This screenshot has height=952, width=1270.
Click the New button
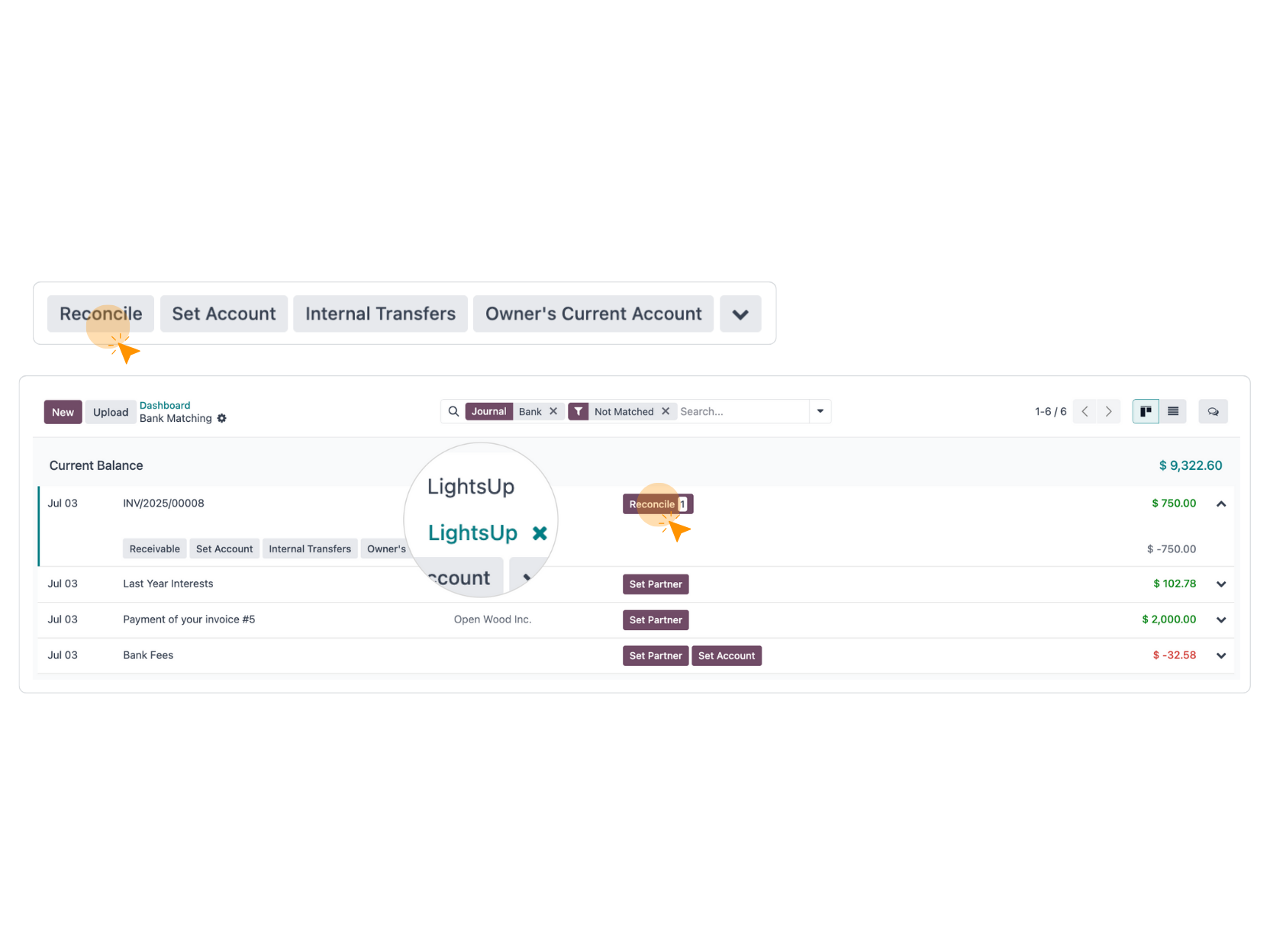[x=63, y=411]
